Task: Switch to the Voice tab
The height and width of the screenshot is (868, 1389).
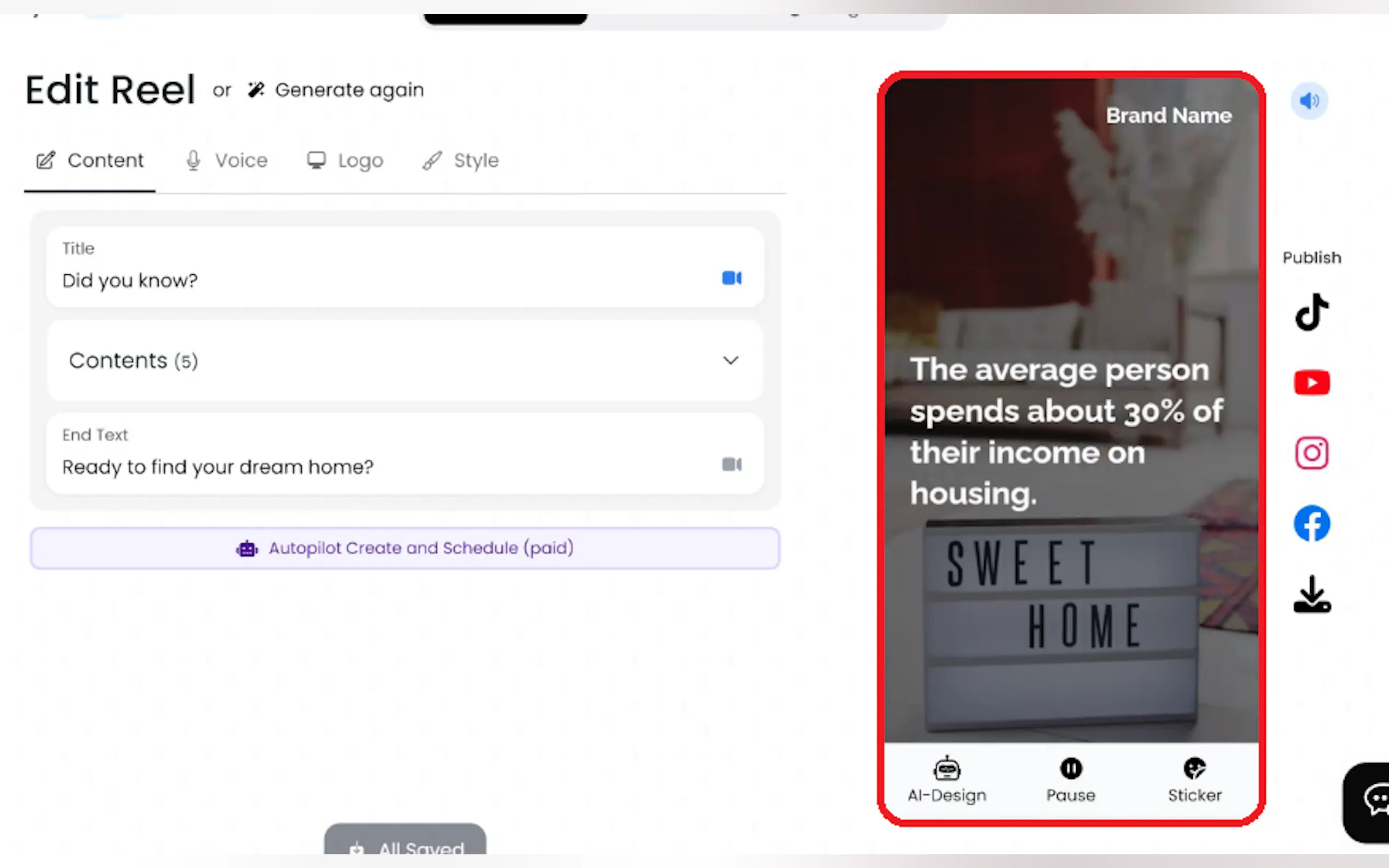Action: [227, 161]
